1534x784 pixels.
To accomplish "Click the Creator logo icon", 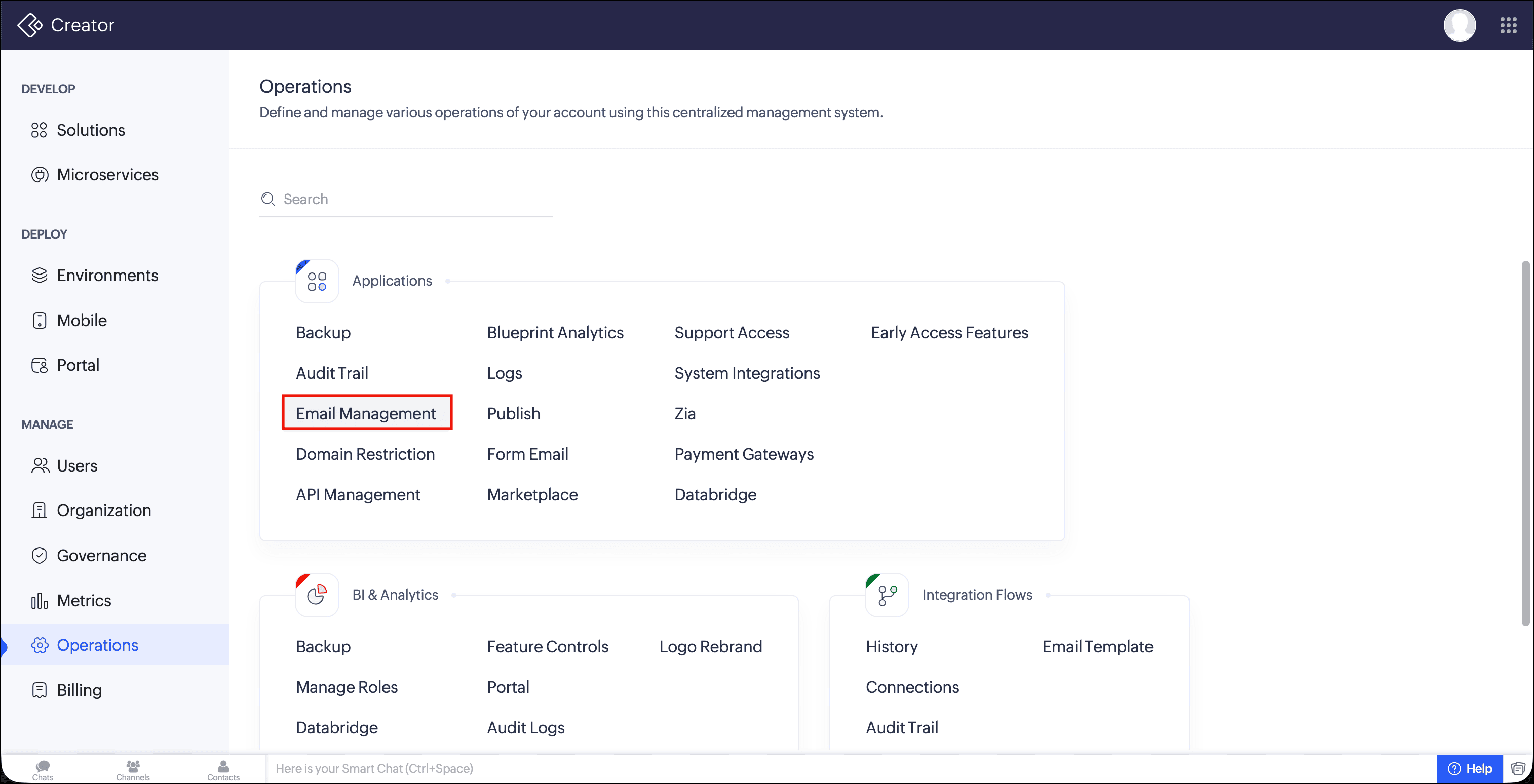I will click(x=30, y=25).
